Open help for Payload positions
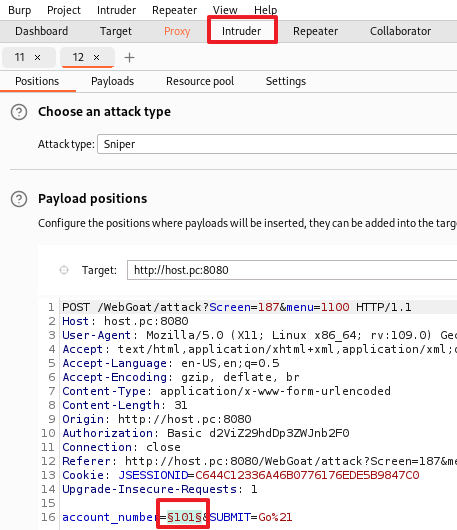The width and height of the screenshot is (457, 530). point(19,199)
